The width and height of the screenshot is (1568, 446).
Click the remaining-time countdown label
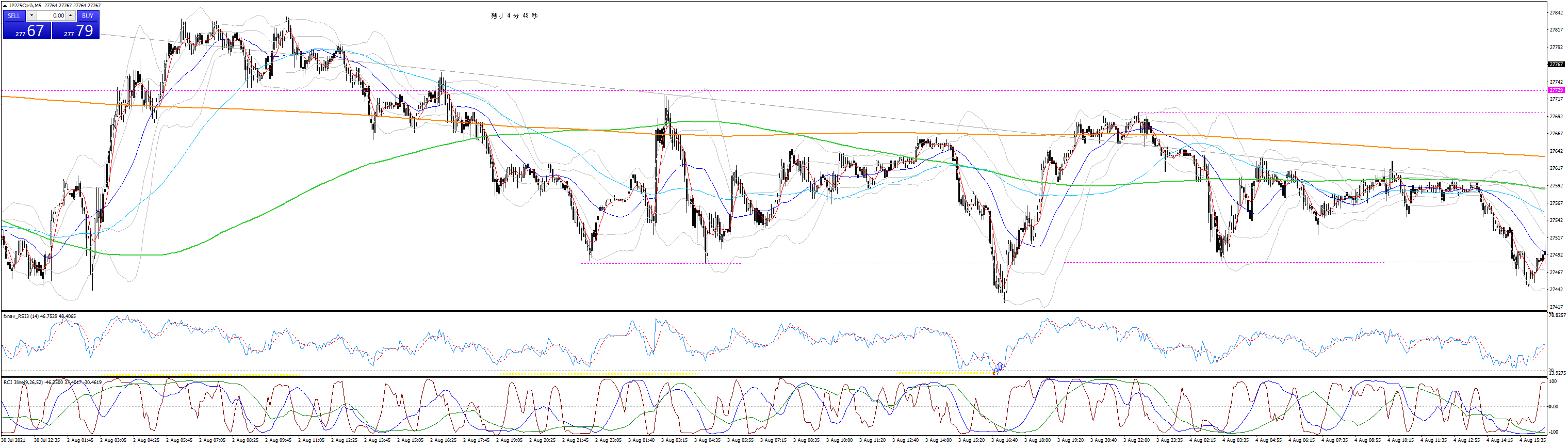point(514,16)
